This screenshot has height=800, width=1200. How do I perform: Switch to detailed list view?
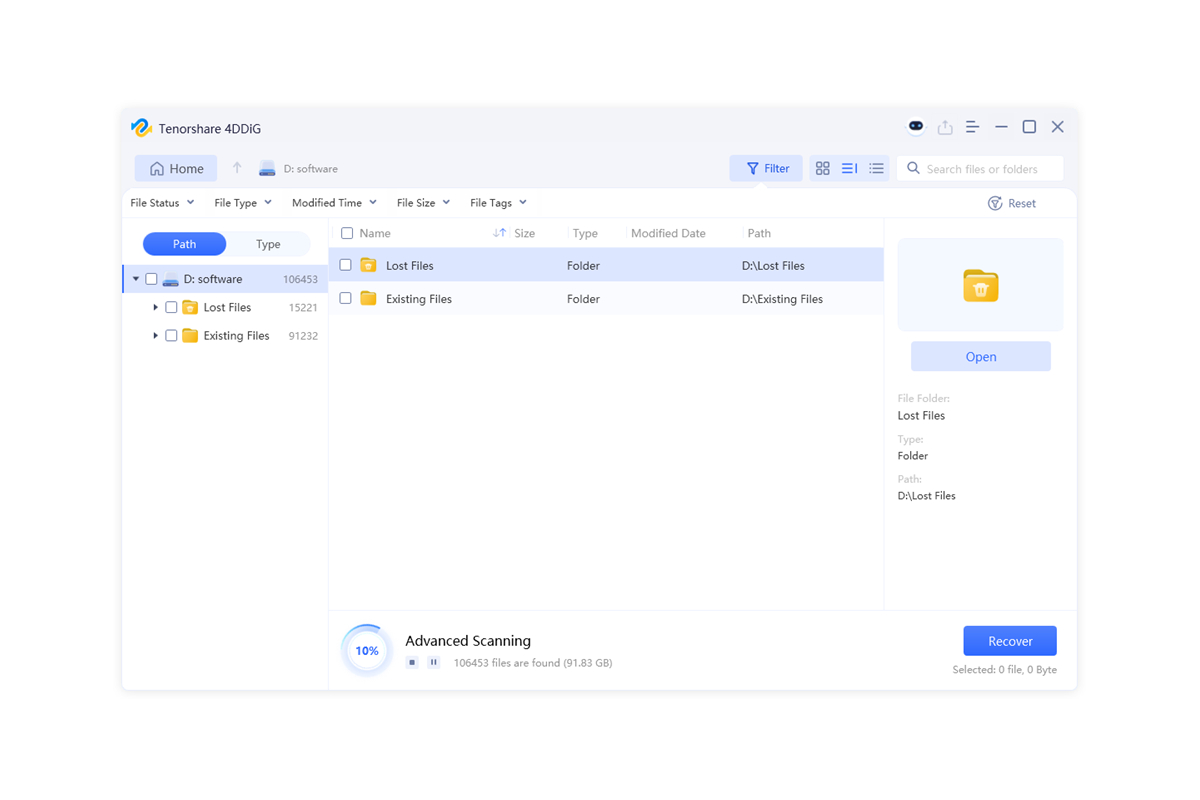tap(849, 168)
